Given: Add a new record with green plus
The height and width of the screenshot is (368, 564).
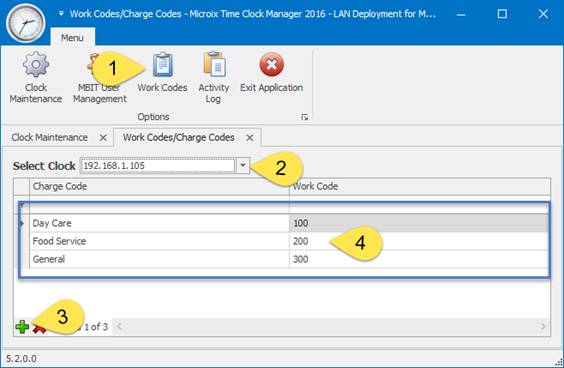Looking at the screenshot, I should tap(22, 327).
